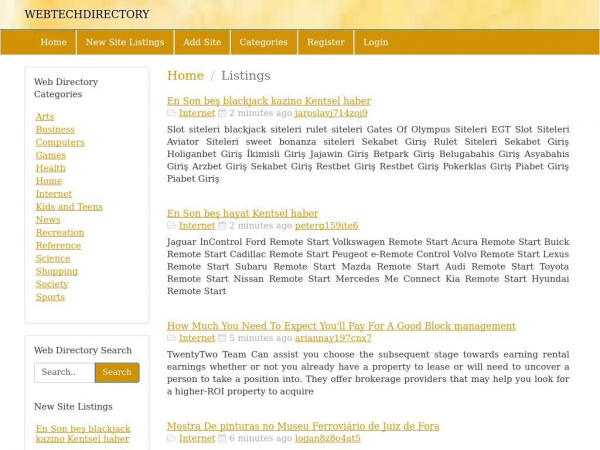The image size is (600, 450).
Task: Click 'Web Directory Search' heading
Action: [x=83, y=350]
